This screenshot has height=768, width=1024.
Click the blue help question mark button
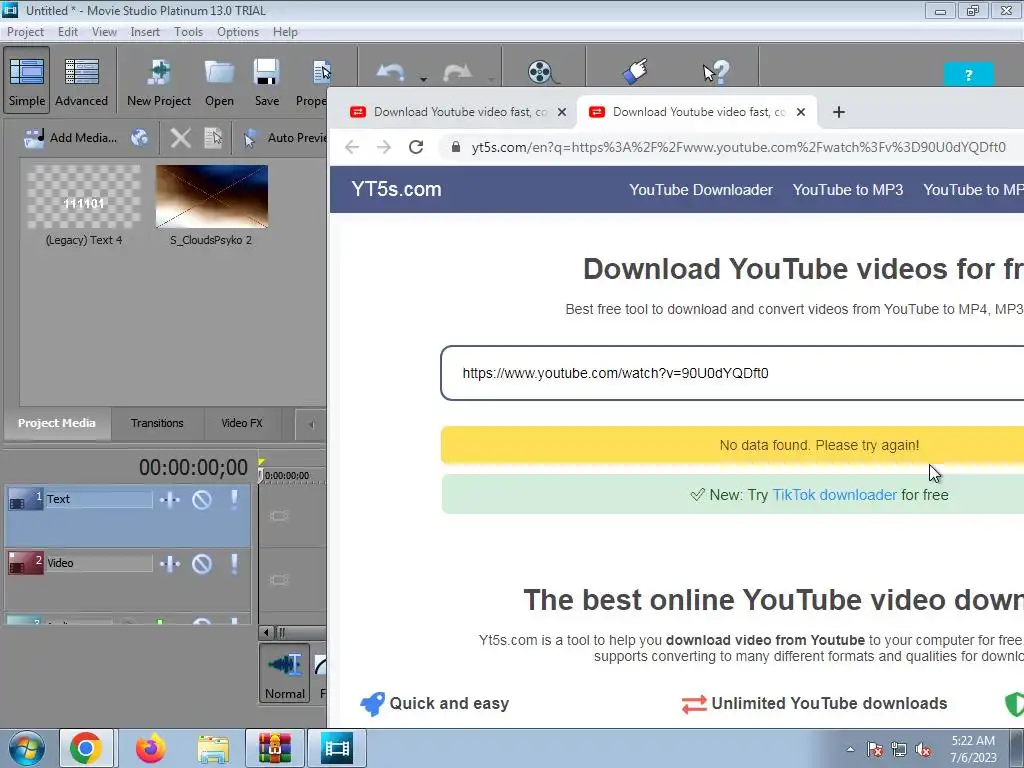[x=968, y=74]
